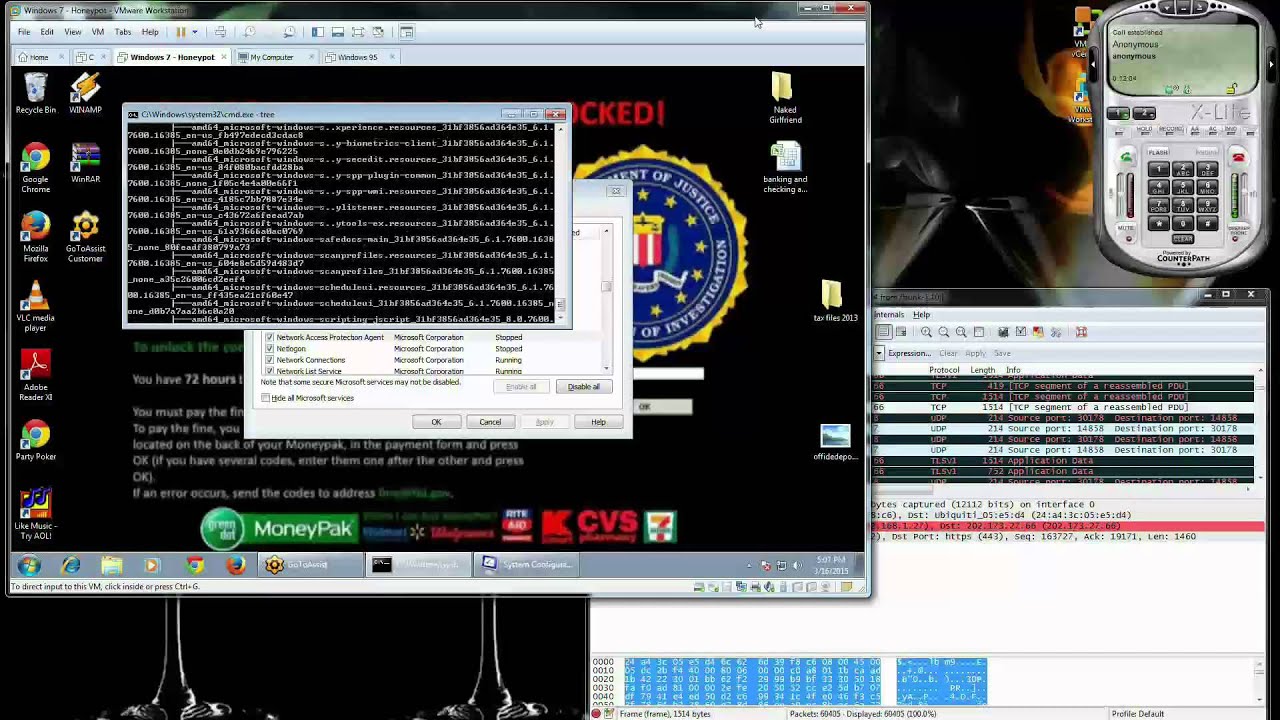
Task: Click the VMware pause button
Action: (x=181, y=32)
